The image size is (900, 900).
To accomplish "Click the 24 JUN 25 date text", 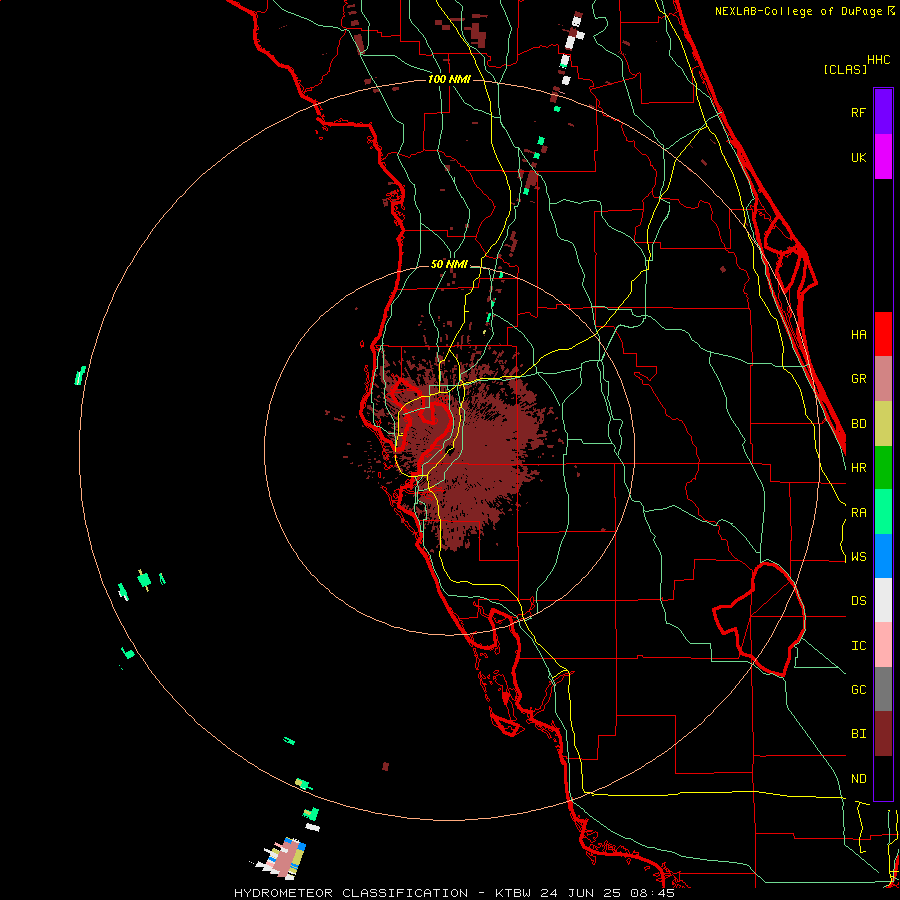I will pyautogui.click(x=583, y=893).
